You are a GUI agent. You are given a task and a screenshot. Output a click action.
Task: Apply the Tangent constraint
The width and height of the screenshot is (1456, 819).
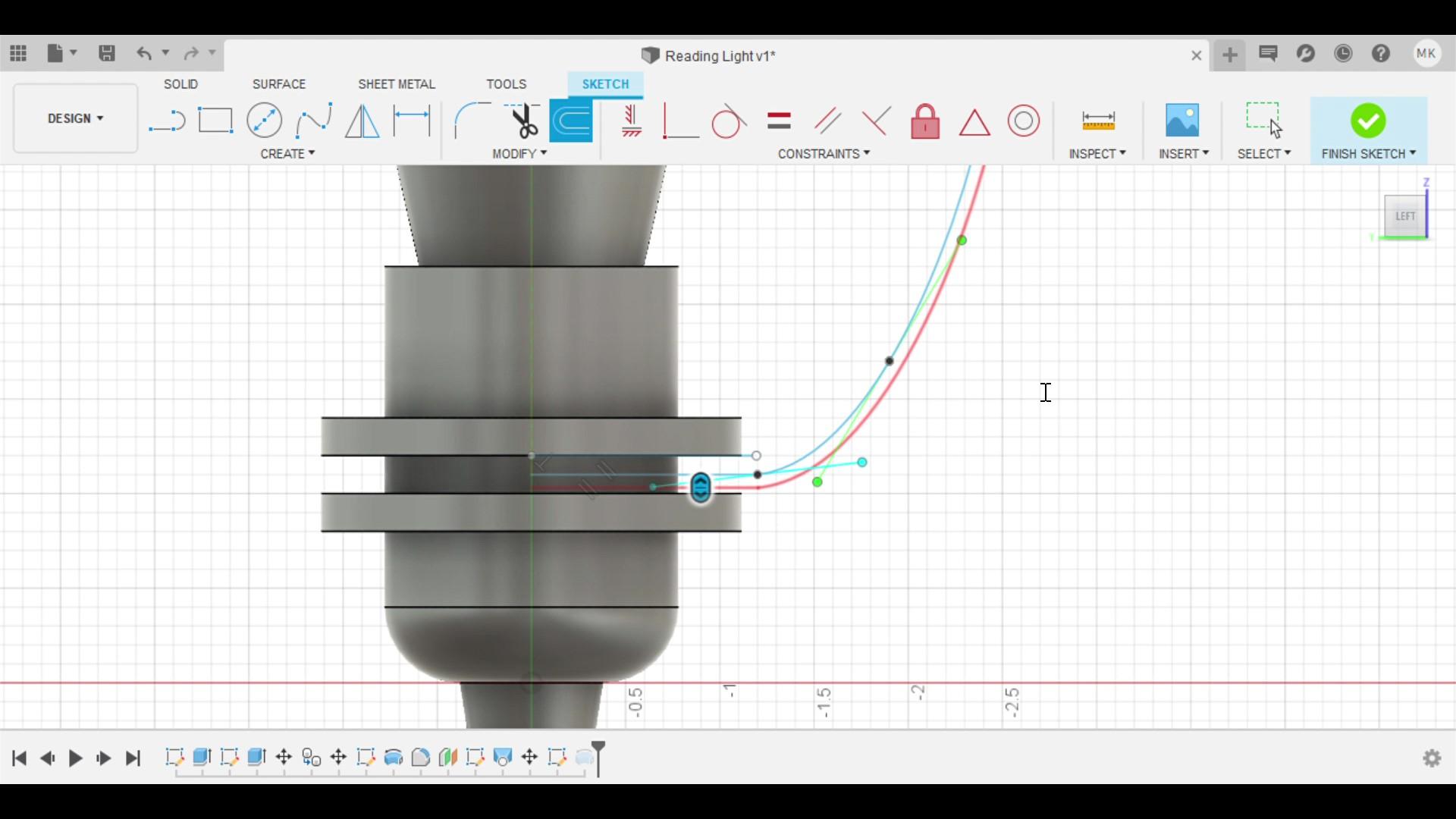(x=728, y=121)
